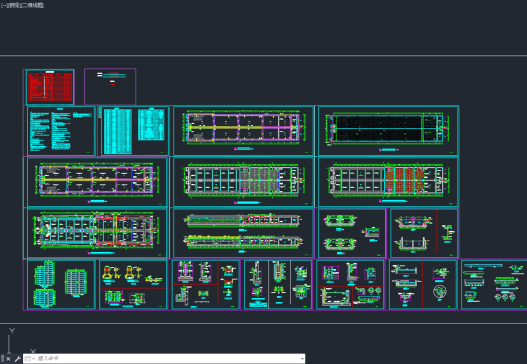The width and height of the screenshot is (527, 364).
Task: Select the plan sheet with gray hatched cells
Action: [x=243, y=182]
